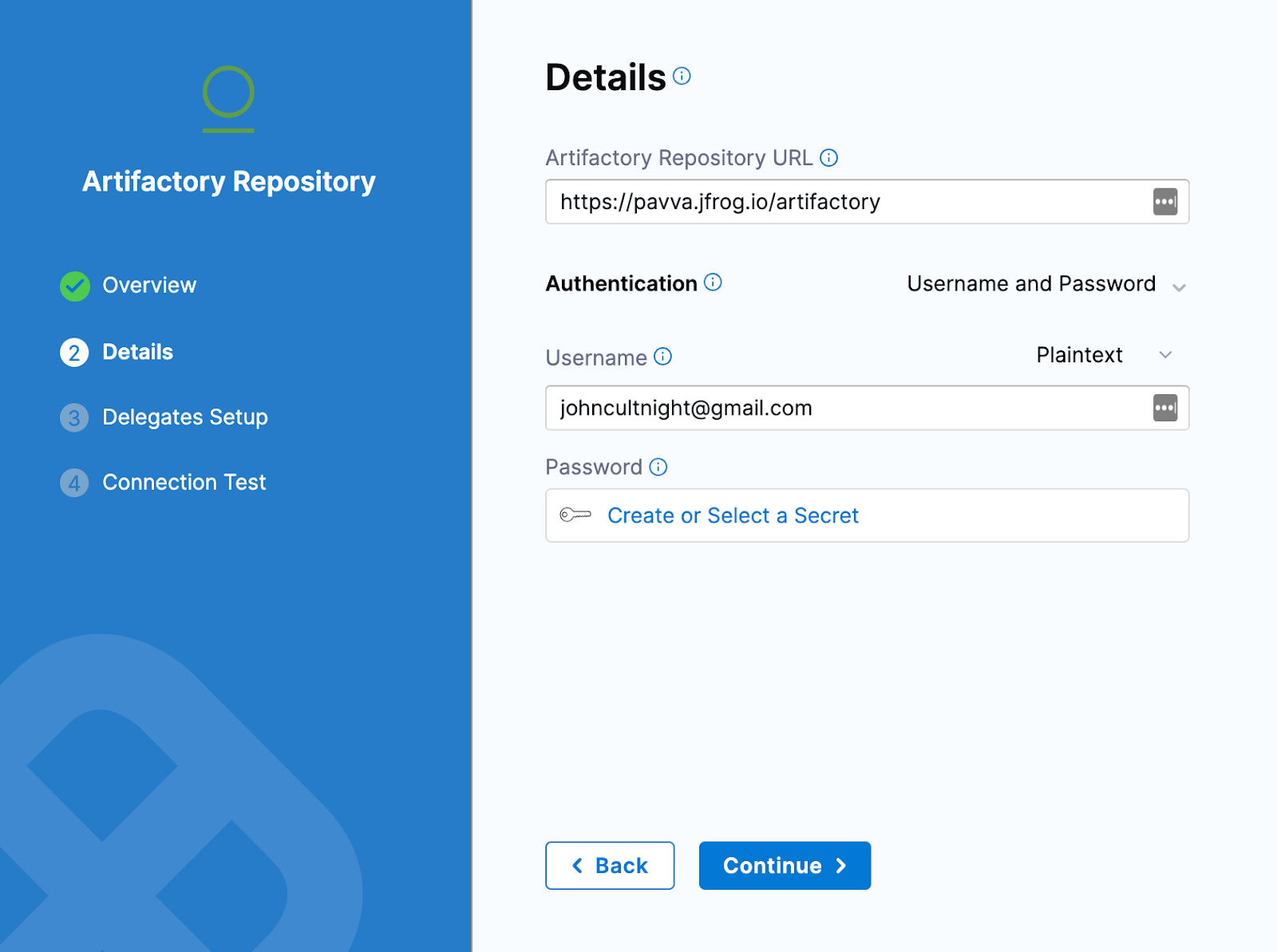The width and height of the screenshot is (1277, 952).
Task: Click the info icon next to Details heading
Action: (682, 76)
